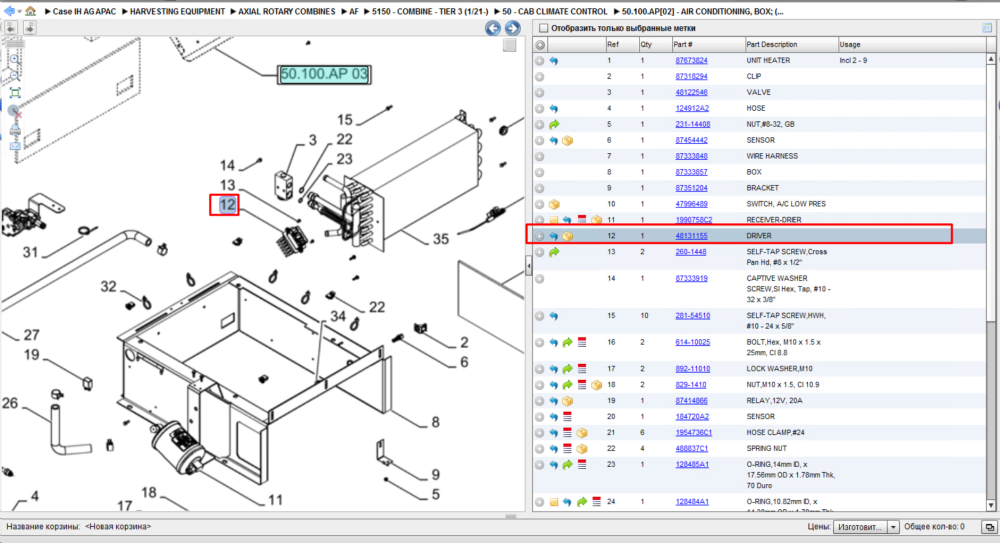Clear selected callouts with the red-X tool
This screenshot has height=543, width=1000.
pos(15,111)
